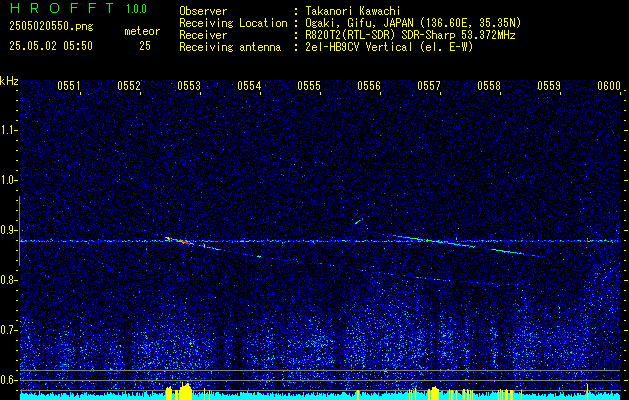Click the 0.6 kHz axis label
Screen dimensions: 629x400
[x=8, y=380]
